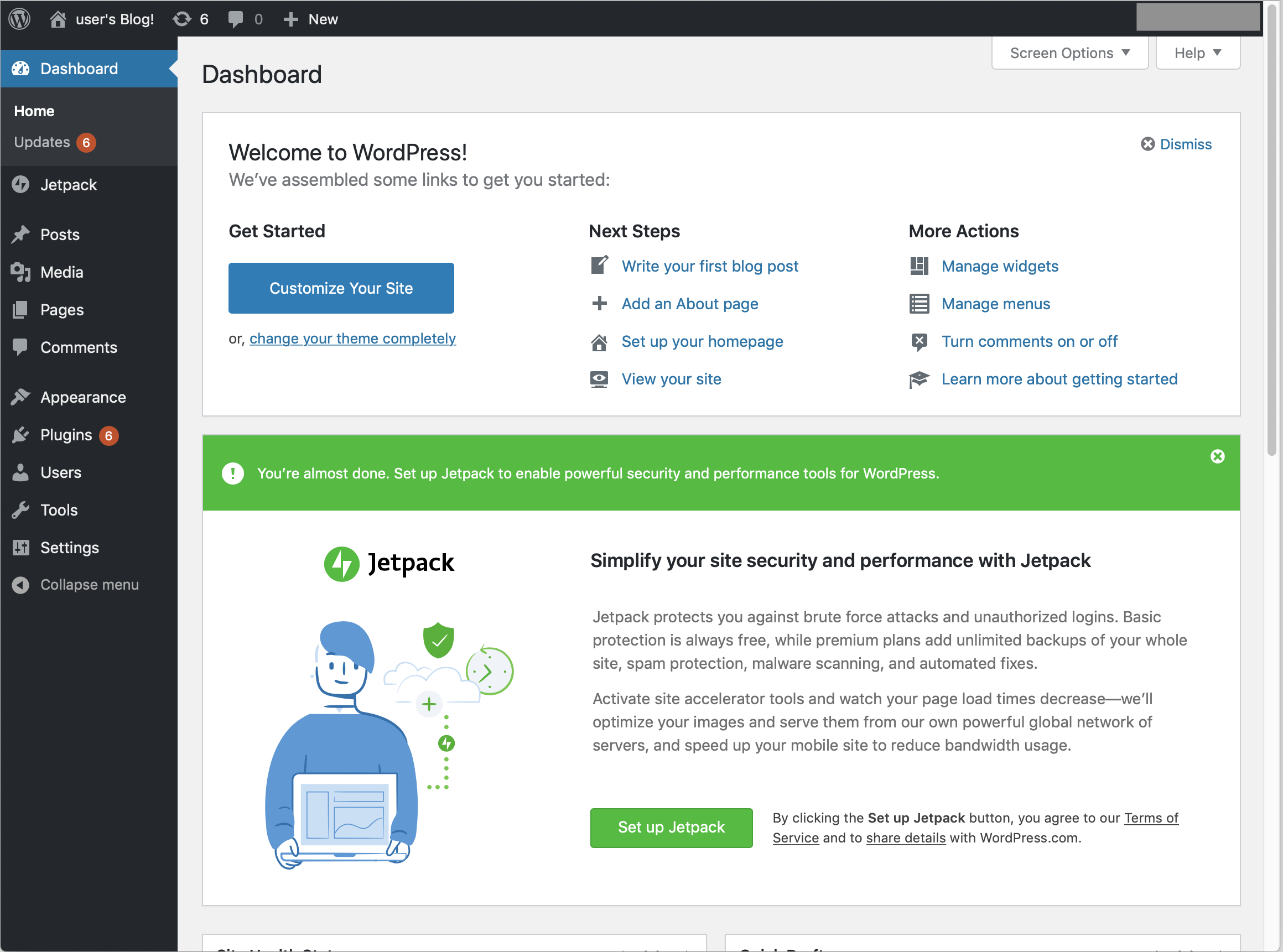Image resolution: width=1283 pixels, height=952 pixels.
Task: Expand the Screen Options dropdown
Action: point(1070,53)
